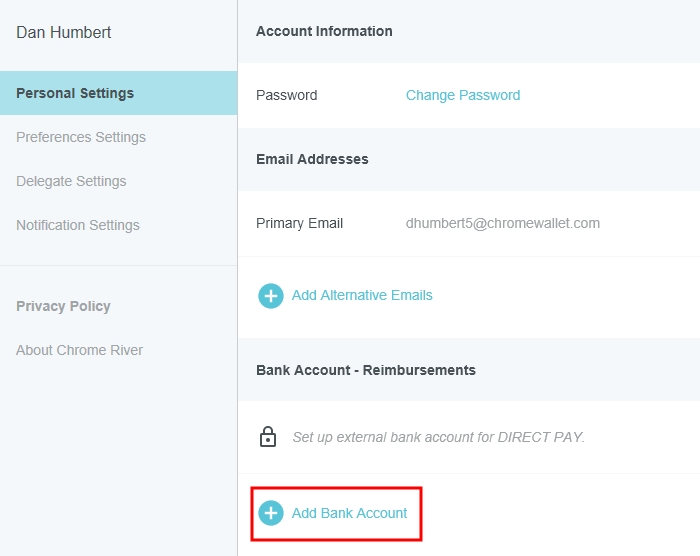
Task: Click the primary email address dhumbert5@chromewallet.com
Action: (x=503, y=223)
